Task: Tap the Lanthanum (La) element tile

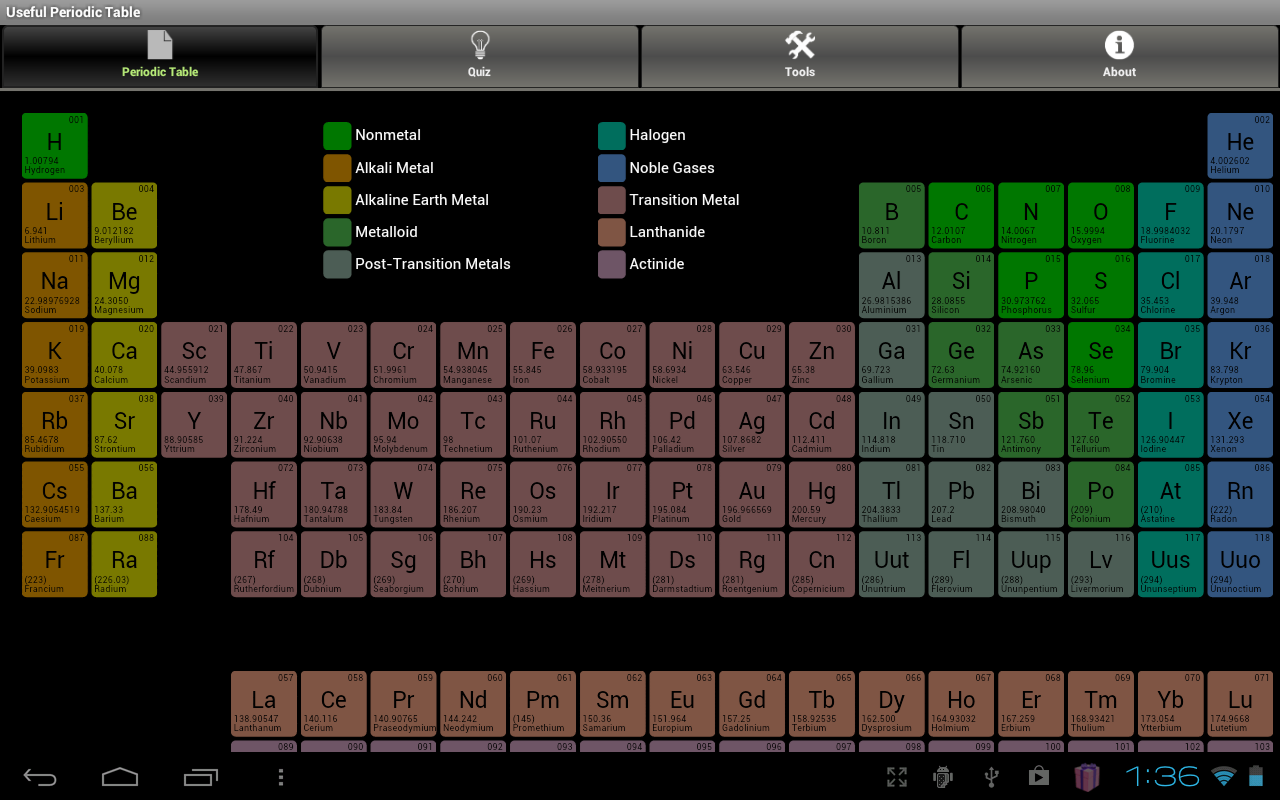Action: 264,703
